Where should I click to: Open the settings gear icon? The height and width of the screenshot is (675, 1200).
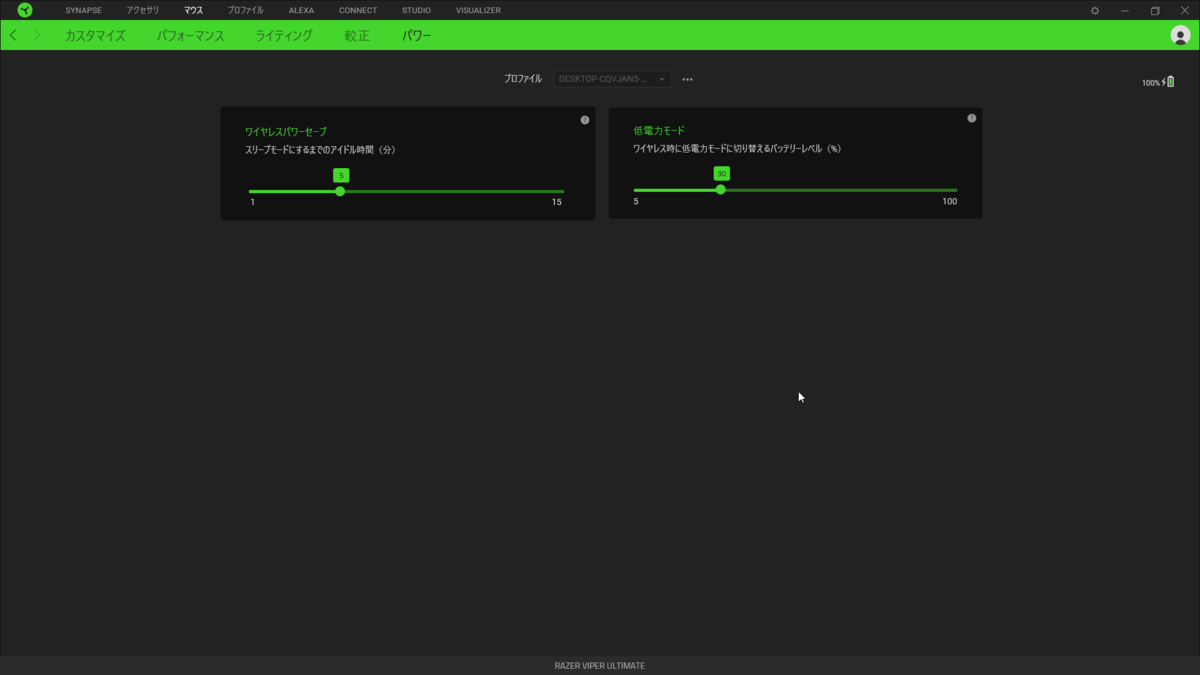click(x=1095, y=10)
